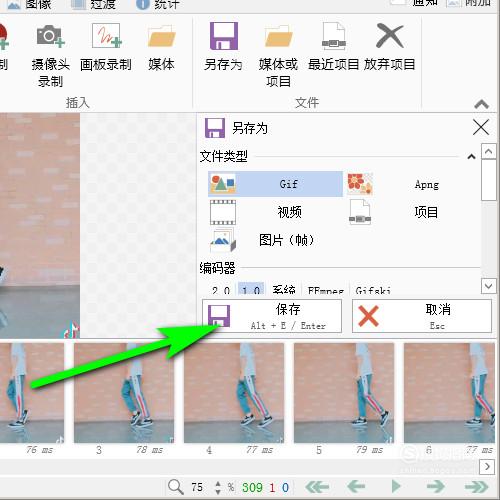500x500 pixels.
Task: Open the 最近项目 list
Action: 334,47
